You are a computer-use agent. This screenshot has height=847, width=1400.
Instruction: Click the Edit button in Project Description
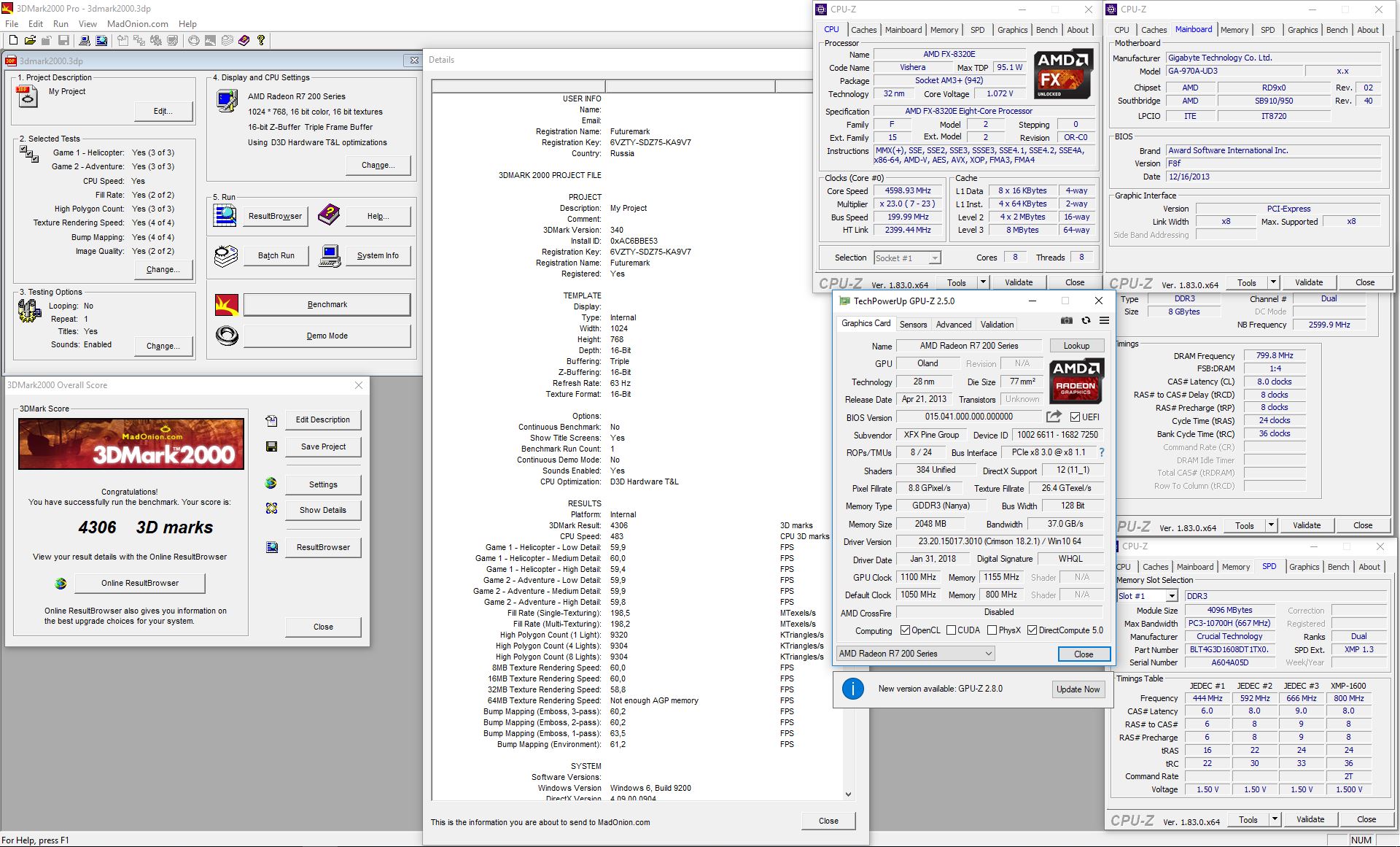click(x=163, y=111)
